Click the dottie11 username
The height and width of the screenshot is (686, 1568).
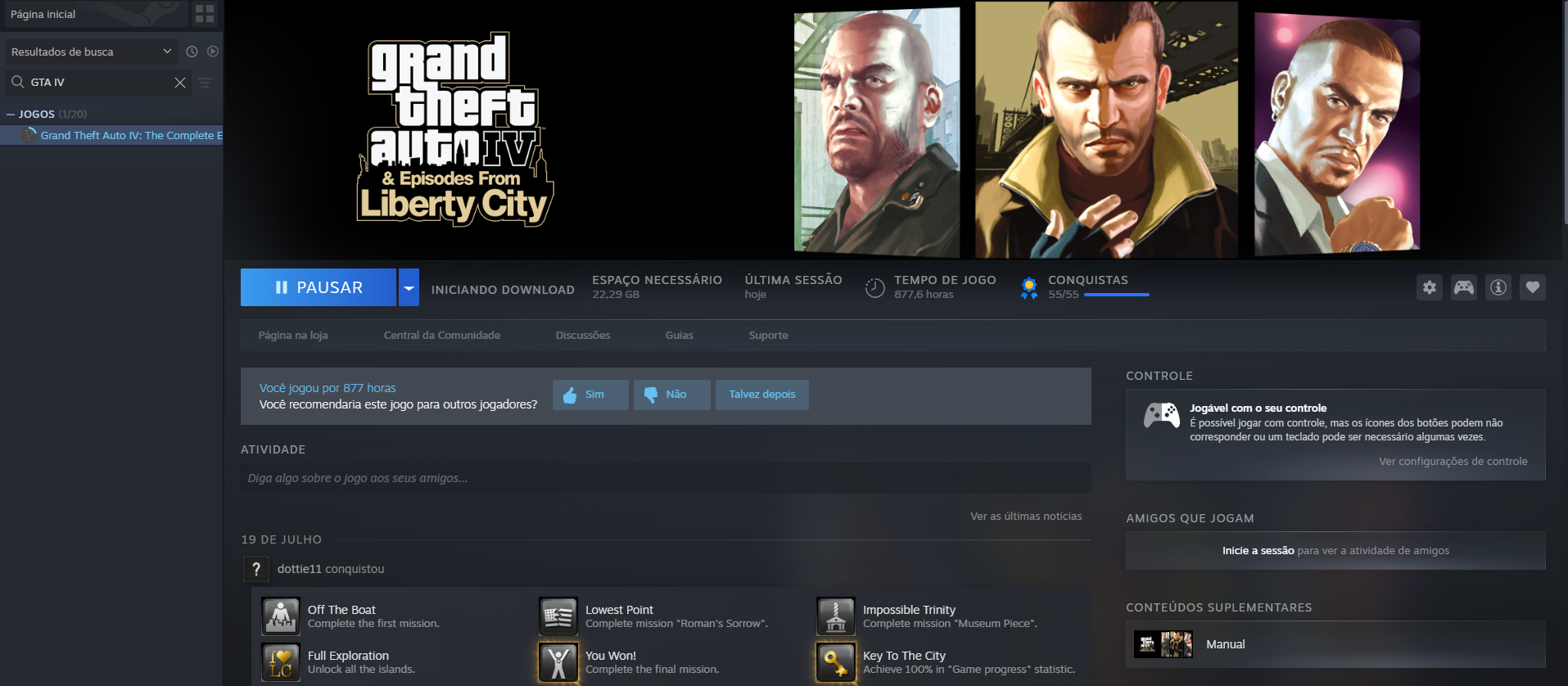click(x=300, y=569)
